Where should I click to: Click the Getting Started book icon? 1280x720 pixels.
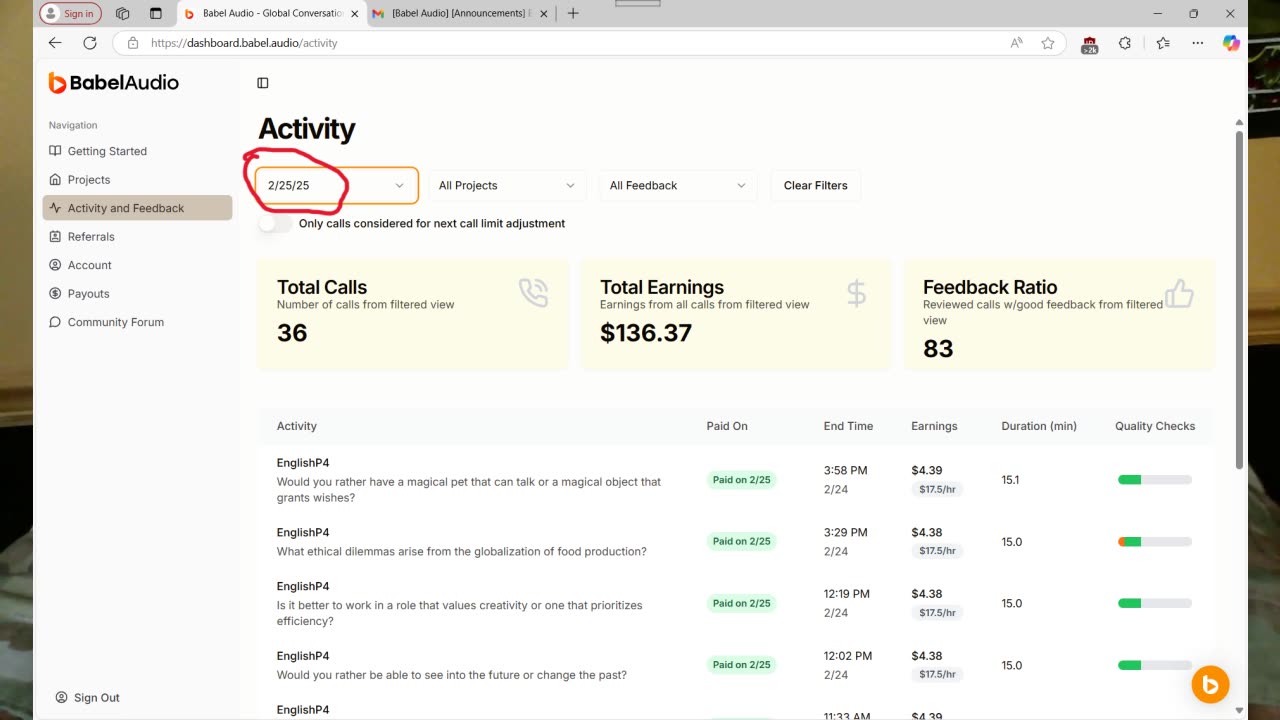pyautogui.click(x=55, y=151)
